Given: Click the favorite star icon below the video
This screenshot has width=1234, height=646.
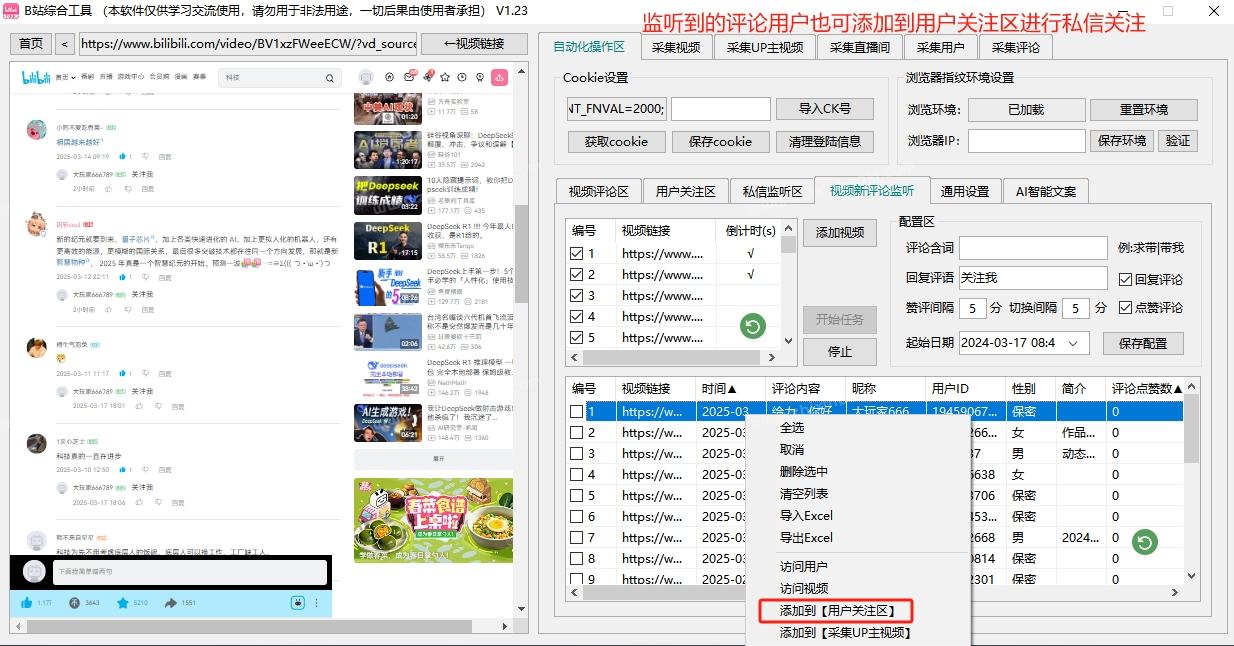Looking at the screenshot, I should [x=122, y=602].
